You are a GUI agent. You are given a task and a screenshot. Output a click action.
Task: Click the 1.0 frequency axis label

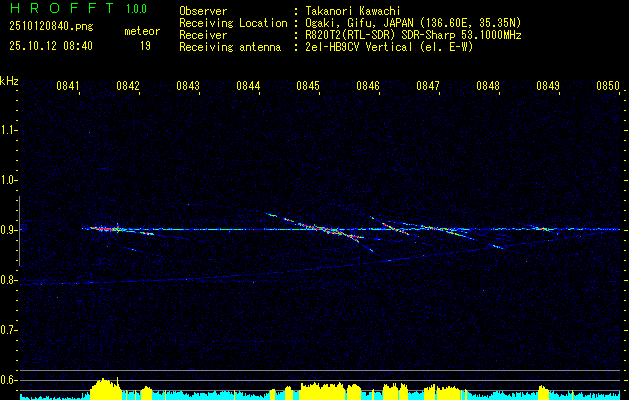(x=8, y=180)
